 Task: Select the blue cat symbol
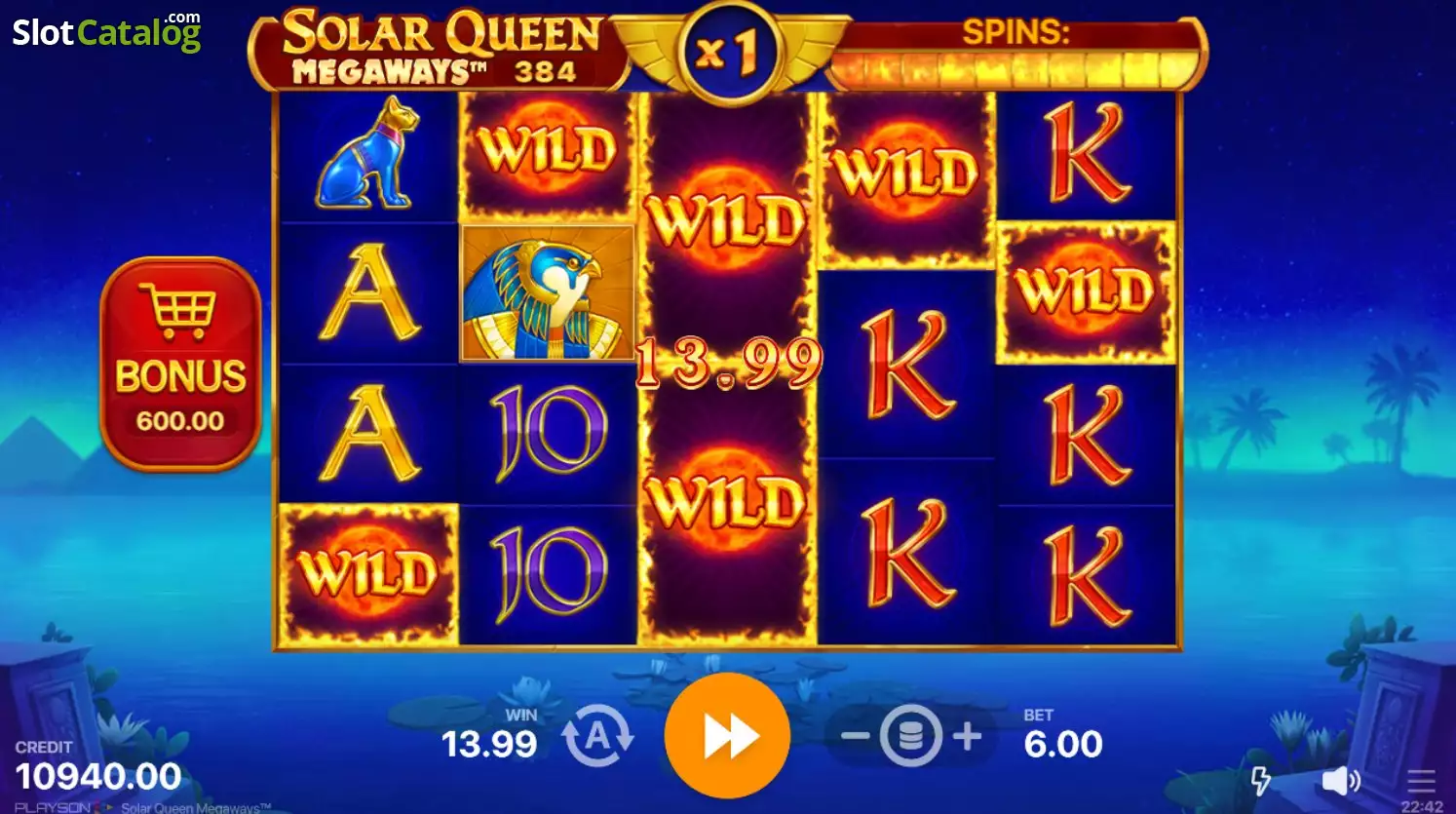point(368,153)
